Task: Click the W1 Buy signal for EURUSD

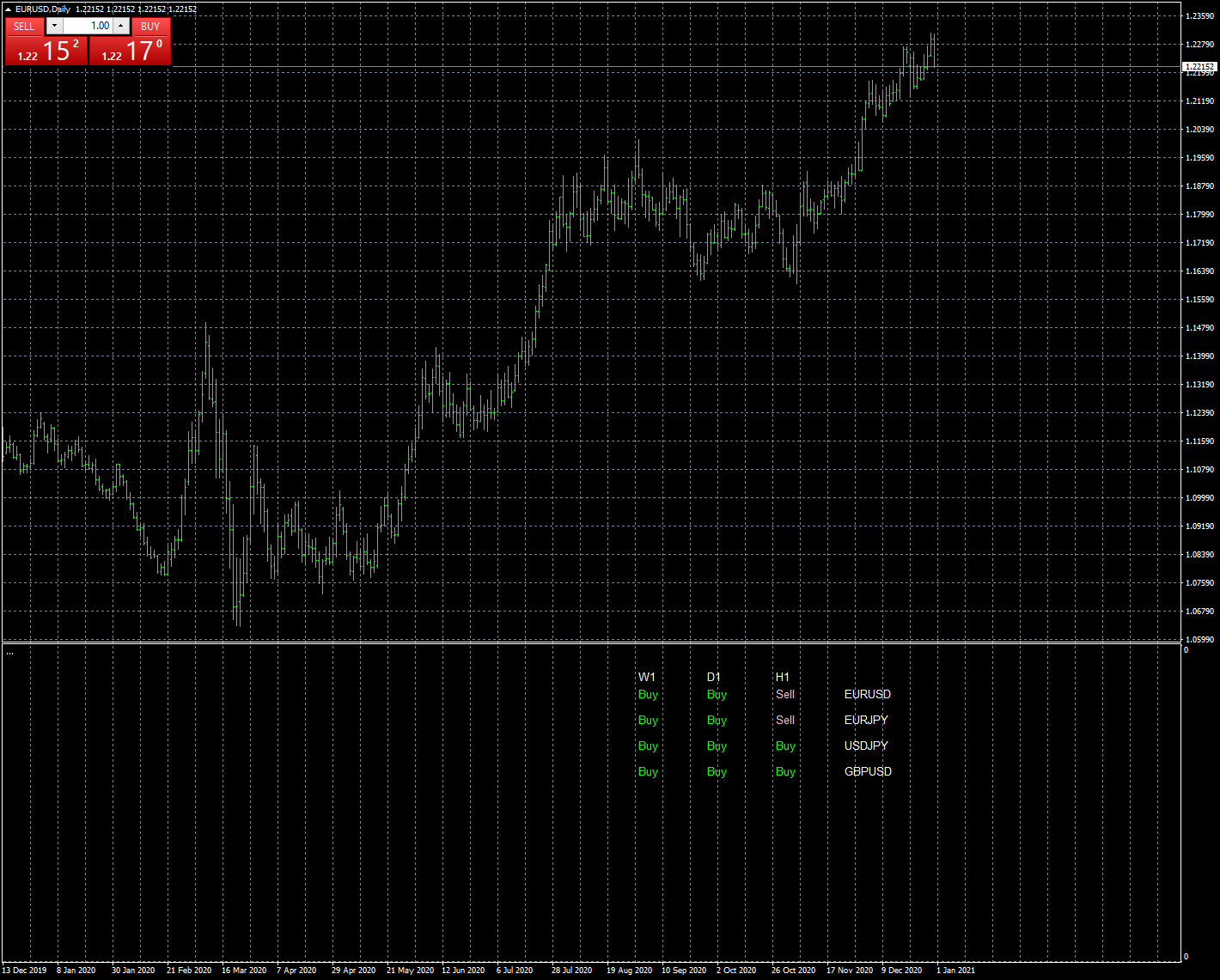Action: click(x=648, y=694)
